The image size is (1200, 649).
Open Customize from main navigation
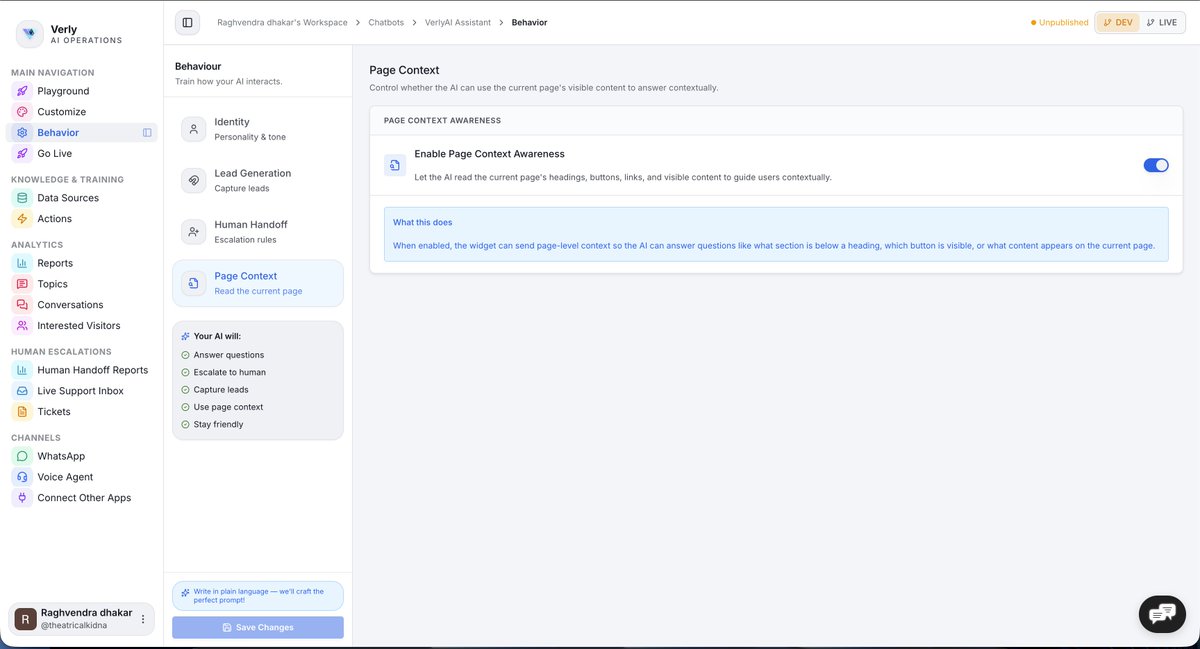81,112
